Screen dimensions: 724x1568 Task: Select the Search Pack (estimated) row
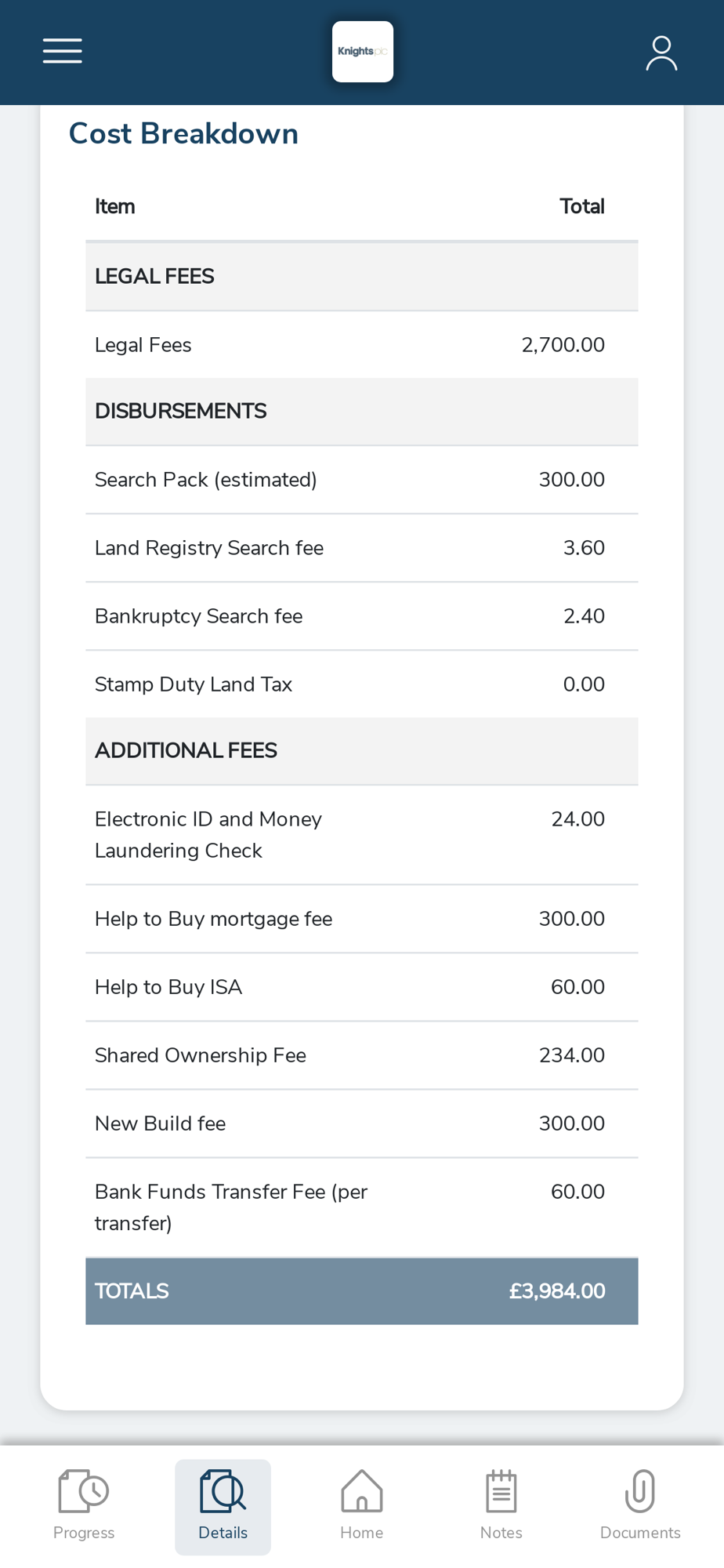(x=362, y=480)
